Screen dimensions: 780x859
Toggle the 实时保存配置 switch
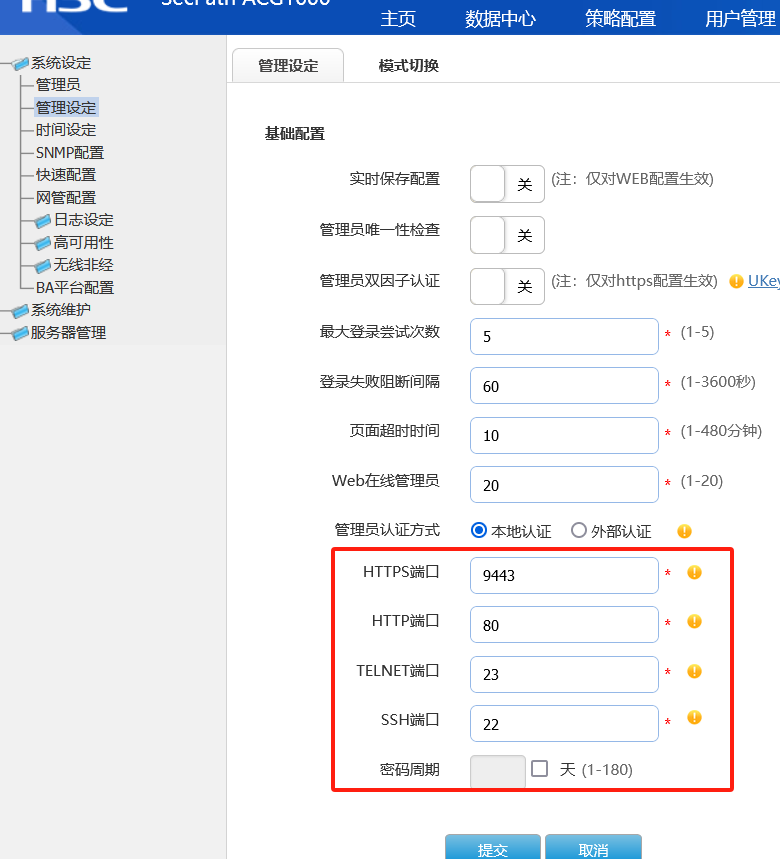[x=507, y=184]
